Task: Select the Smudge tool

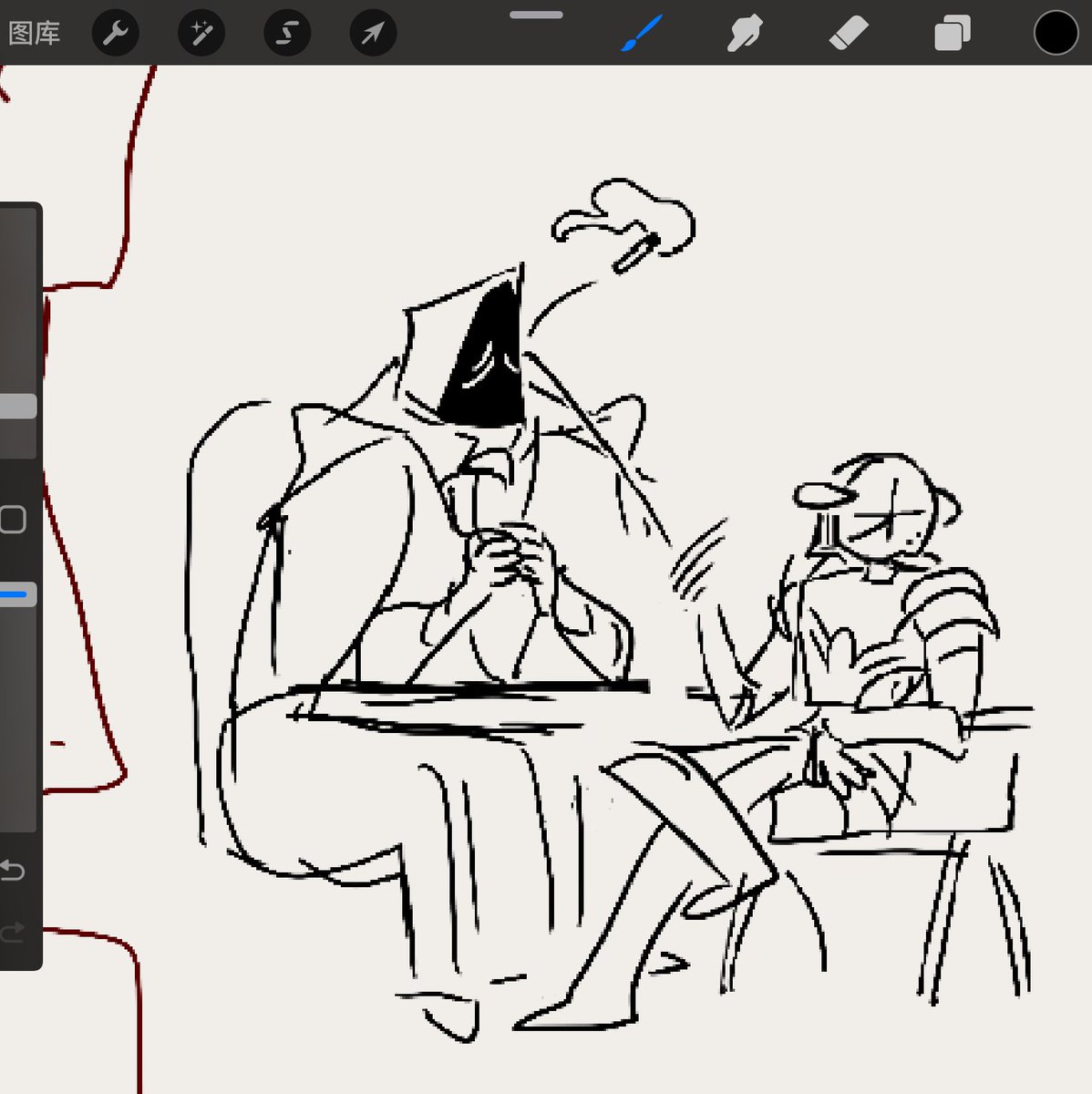Action: [745, 35]
